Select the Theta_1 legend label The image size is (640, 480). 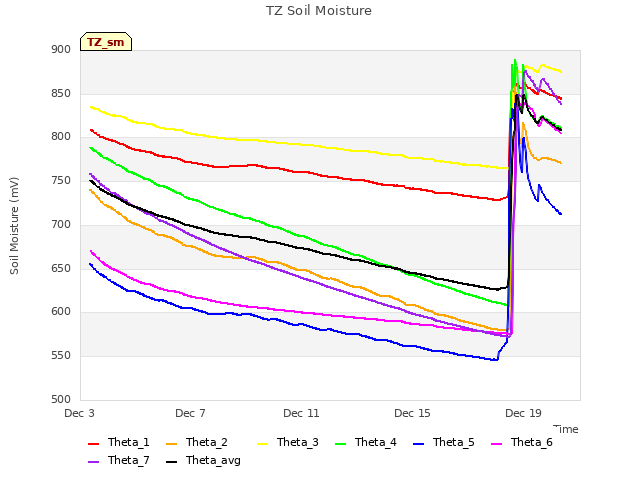[x=129, y=442]
